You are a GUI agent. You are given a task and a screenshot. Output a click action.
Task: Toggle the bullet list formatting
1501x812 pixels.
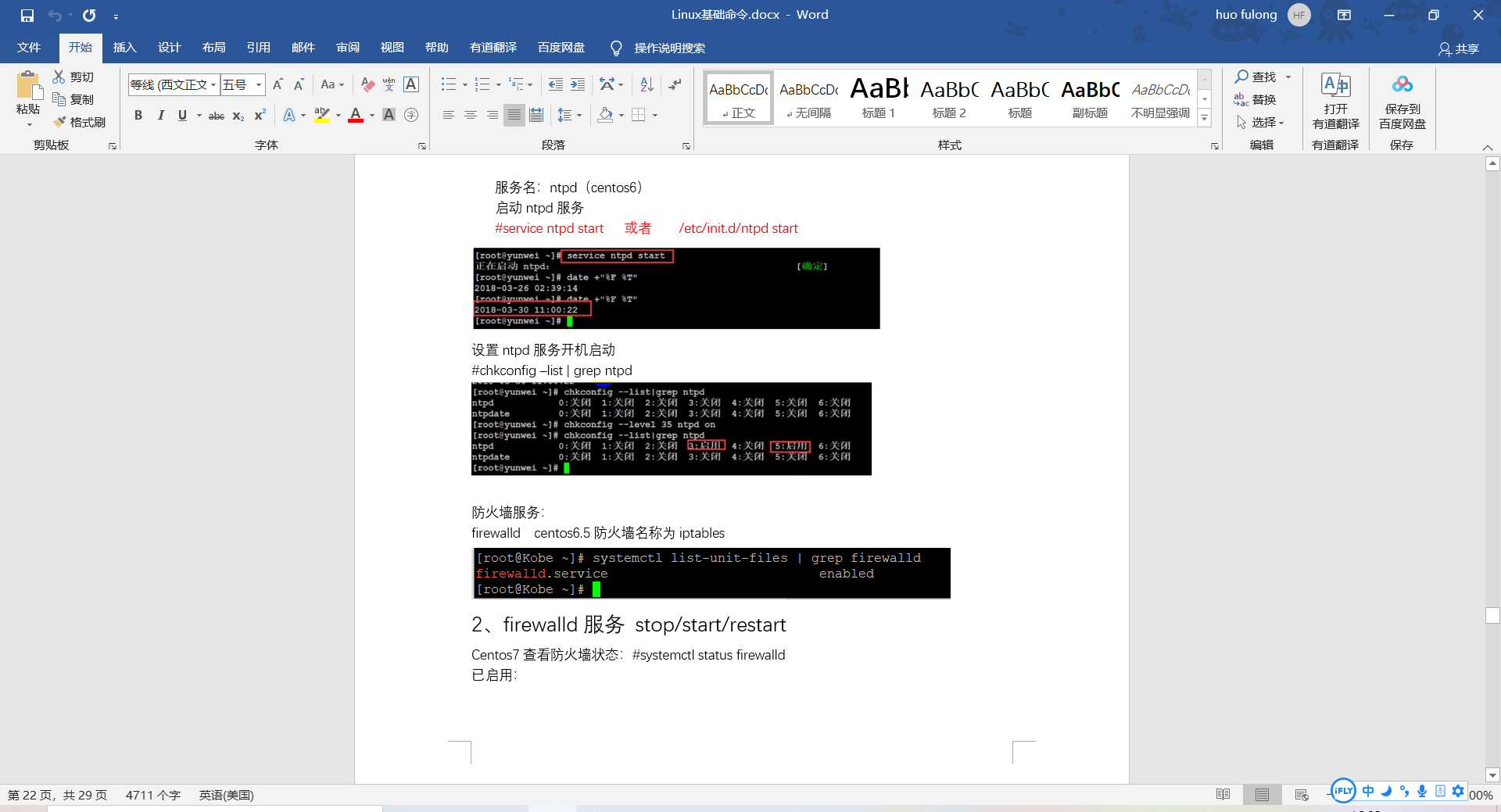coord(447,84)
